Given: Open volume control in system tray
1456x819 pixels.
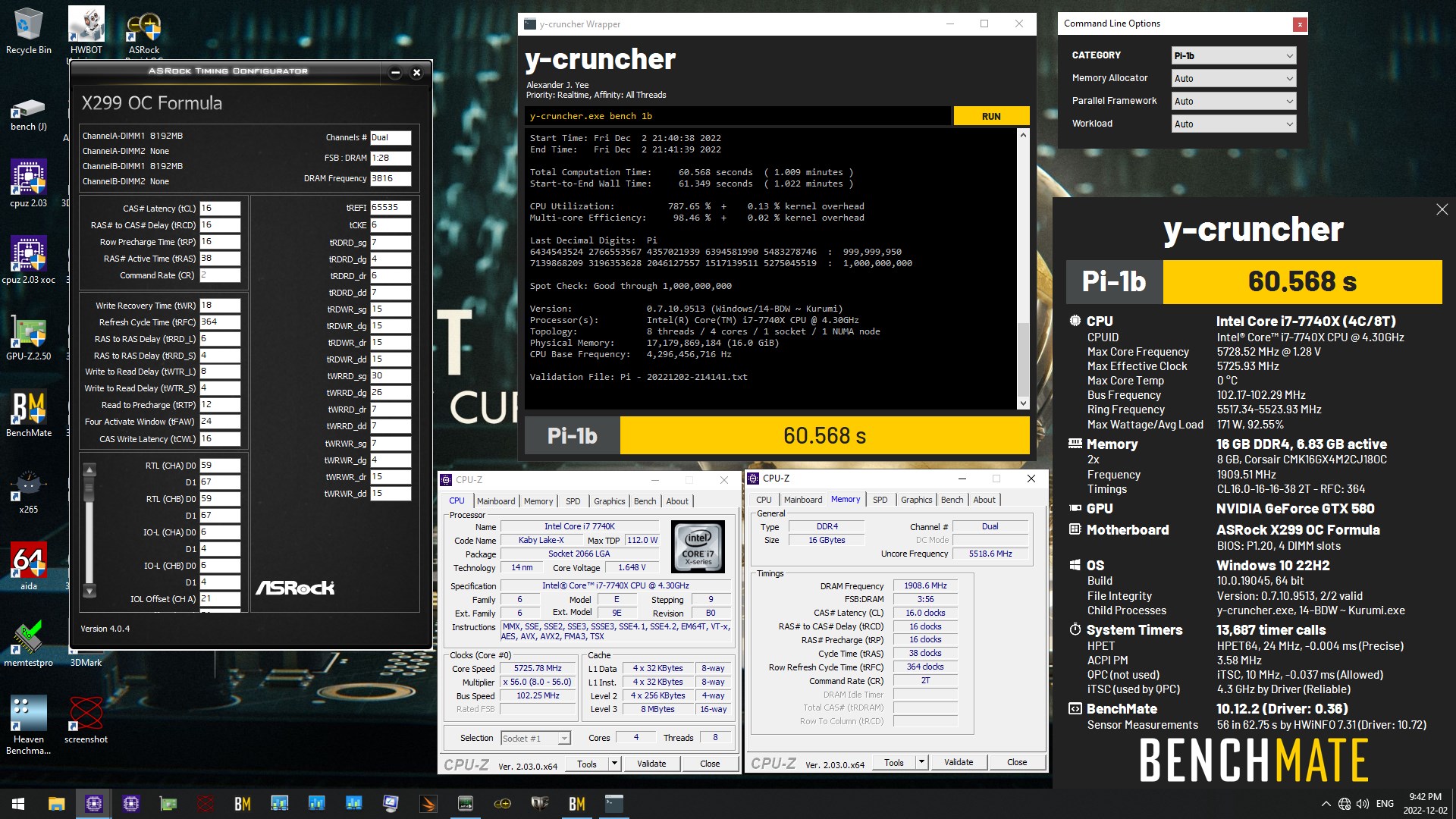Looking at the screenshot, I should pos(1363,804).
